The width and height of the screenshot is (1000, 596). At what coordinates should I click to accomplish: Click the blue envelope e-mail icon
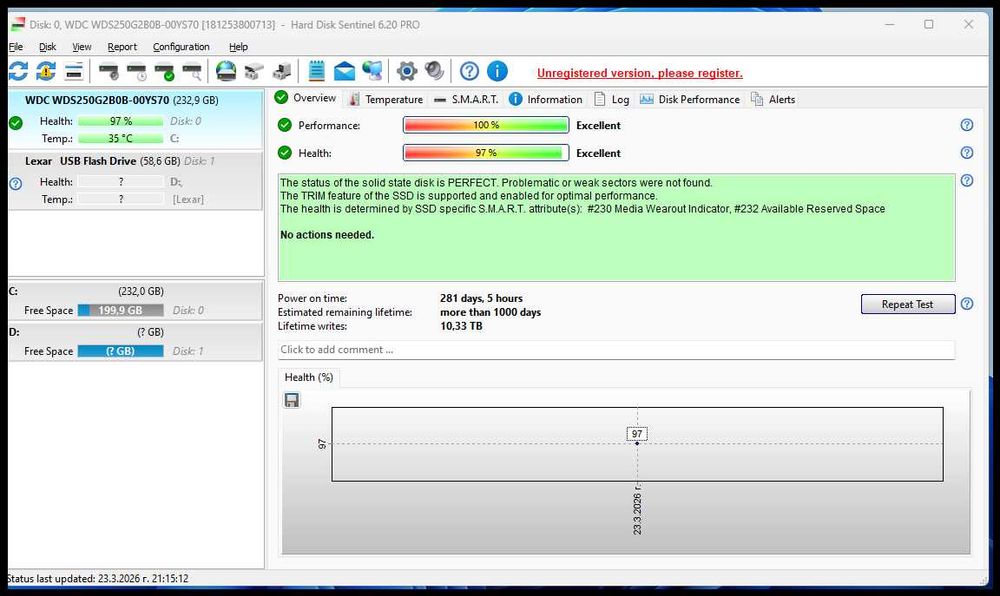(344, 71)
